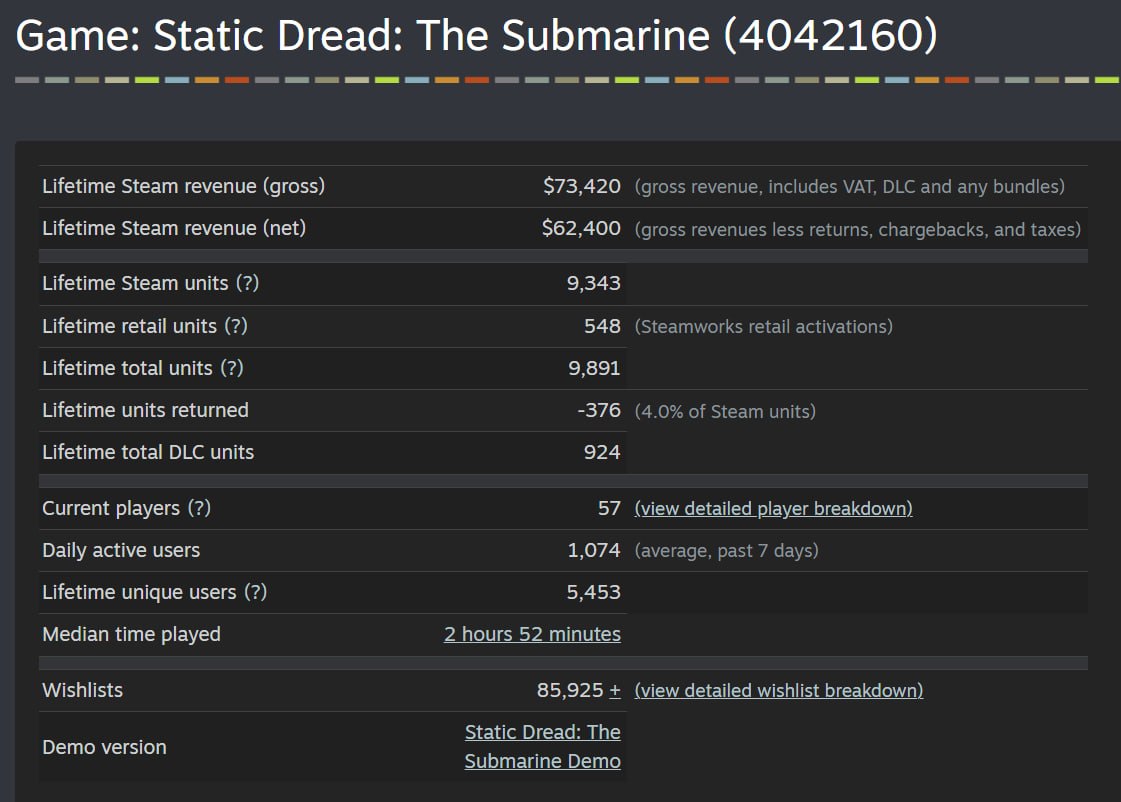The width and height of the screenshot is (1121, 802).
Task: Open the view detailed player breakdown link
Action: [x=773, y=508]
